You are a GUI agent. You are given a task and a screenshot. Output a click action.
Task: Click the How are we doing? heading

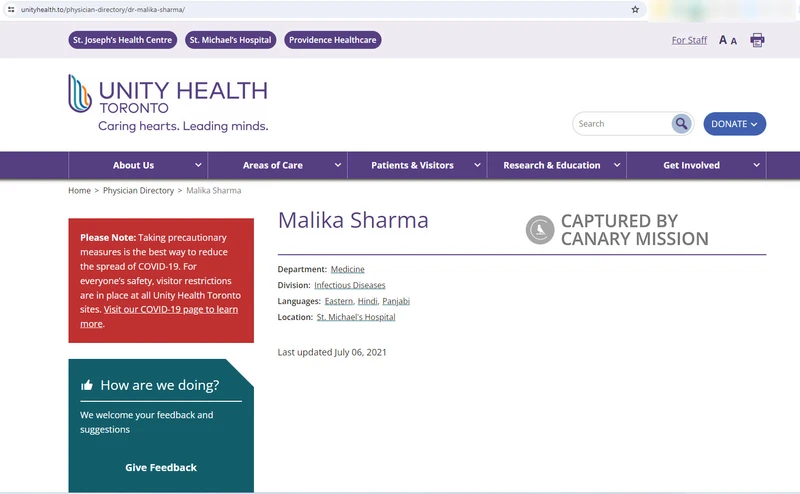[x=160, y=385]
